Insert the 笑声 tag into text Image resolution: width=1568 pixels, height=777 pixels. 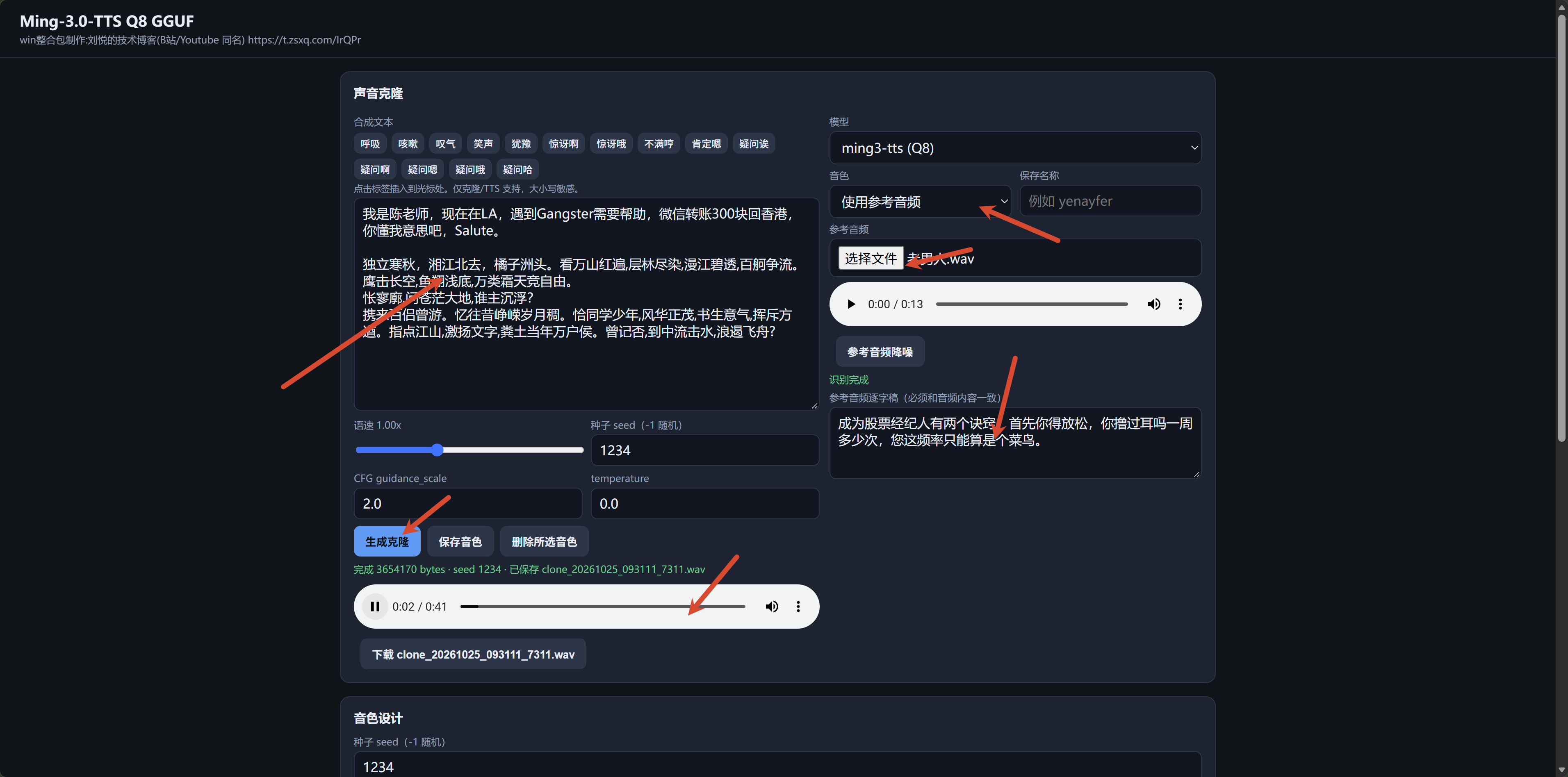click(483, 143)
